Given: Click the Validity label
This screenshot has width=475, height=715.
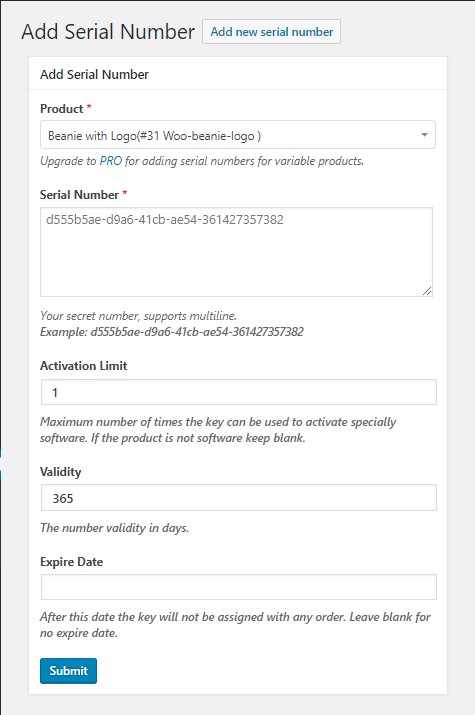Looking at the screenshot, I should (60, 471).
